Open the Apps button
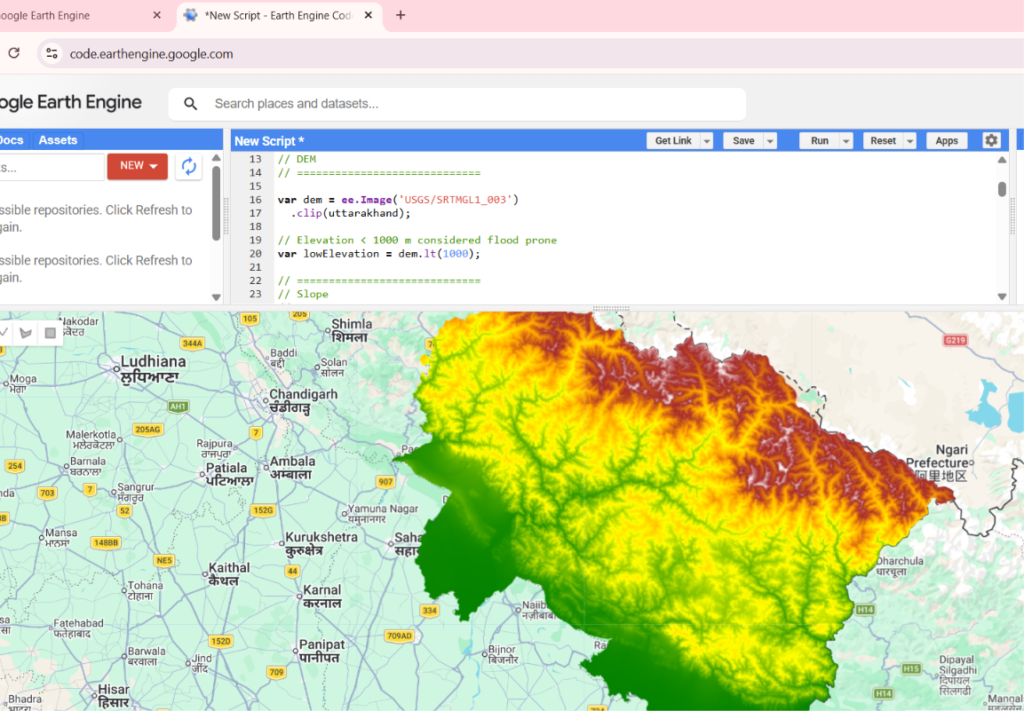 pyautogui.click(x=946, y=141)
